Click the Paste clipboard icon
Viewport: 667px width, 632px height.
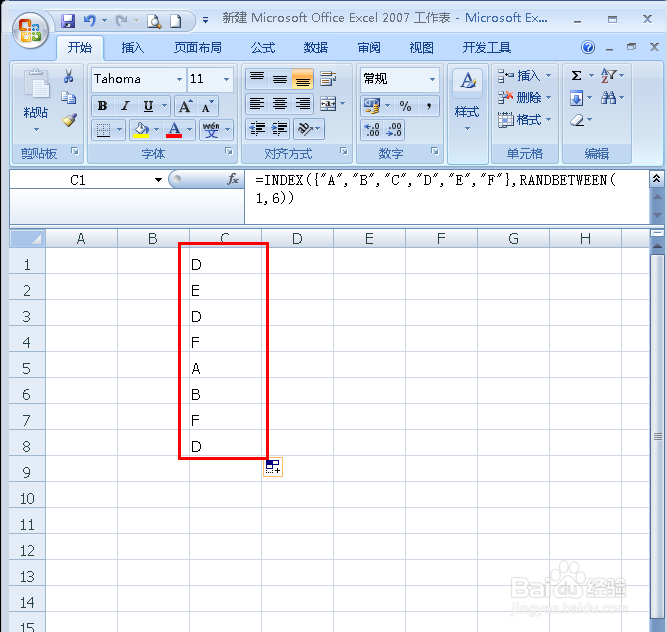click(x=36, y=84)
